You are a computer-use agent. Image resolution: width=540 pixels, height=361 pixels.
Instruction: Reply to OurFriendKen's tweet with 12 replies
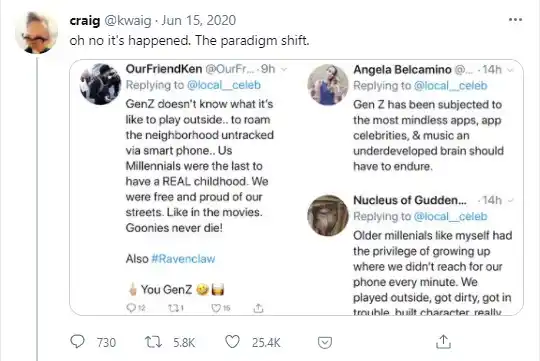pos(131,308)
